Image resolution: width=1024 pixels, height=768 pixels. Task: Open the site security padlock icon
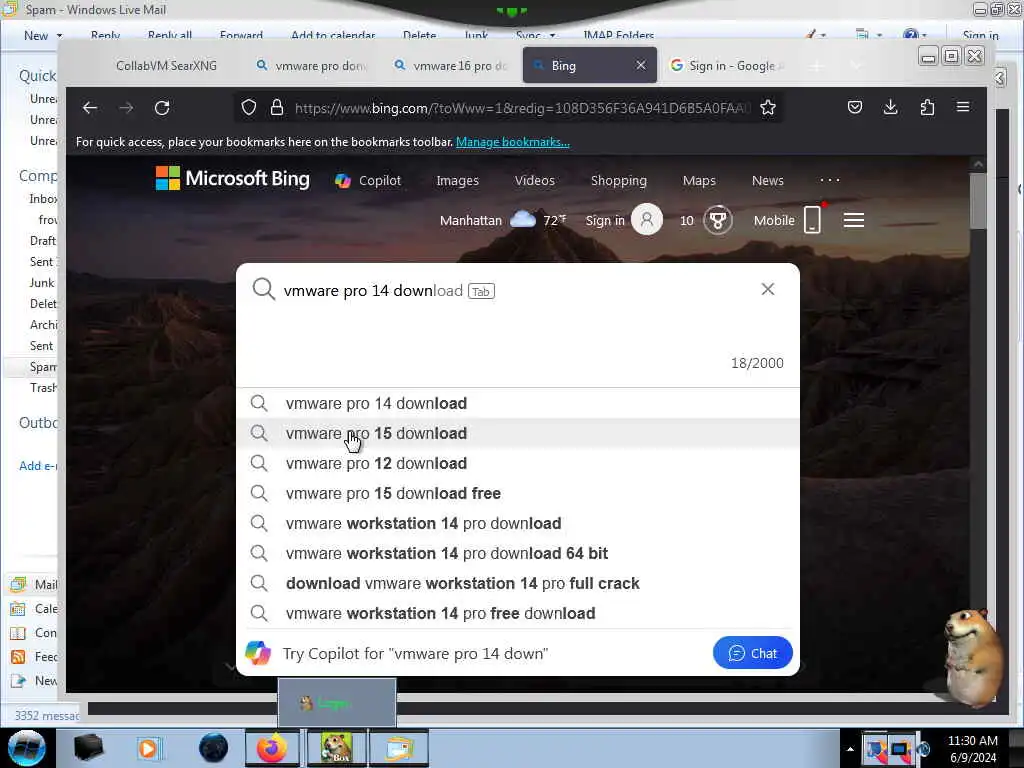(x=277, y=108)
